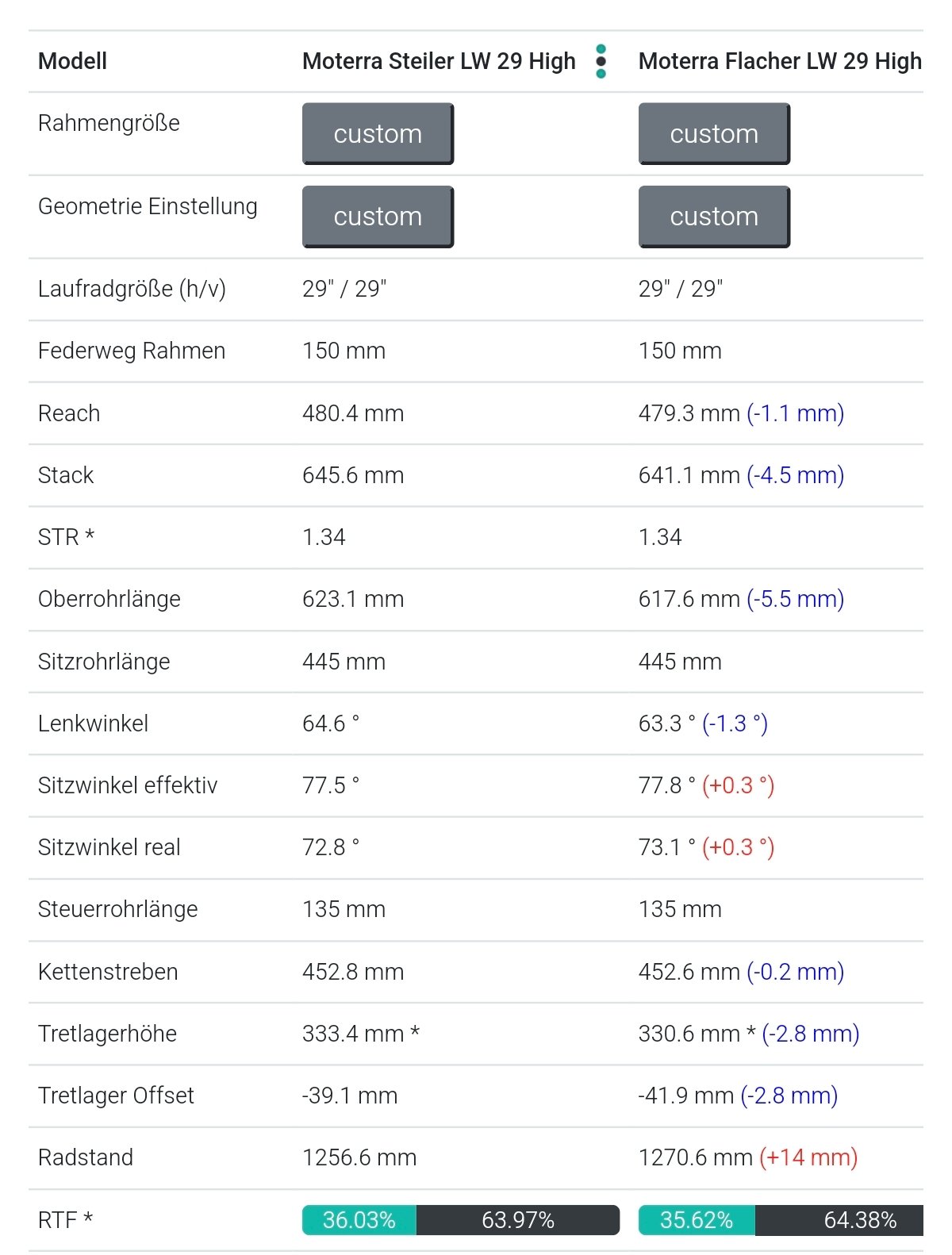Click the 480.4 mm Reach value
952x1255 pixels.
point(353,413)
